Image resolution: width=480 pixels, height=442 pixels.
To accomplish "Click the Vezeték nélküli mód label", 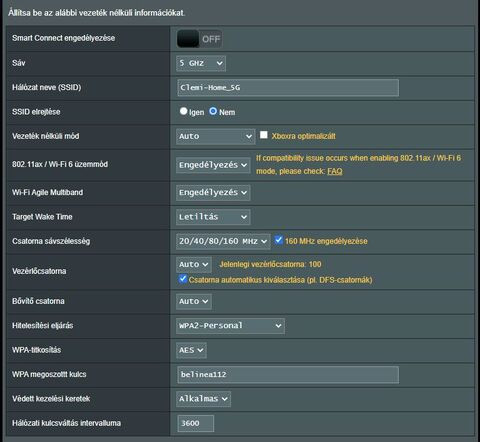I will [46, 136].
